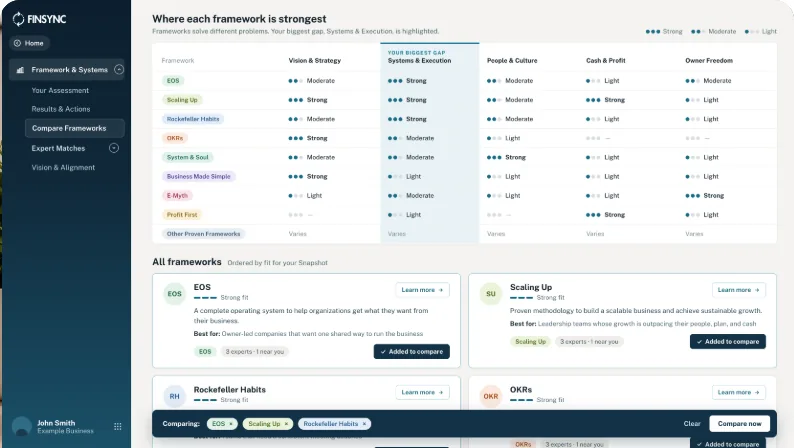
Task: Click the Profit First table tag
Action: pos(182,215)
